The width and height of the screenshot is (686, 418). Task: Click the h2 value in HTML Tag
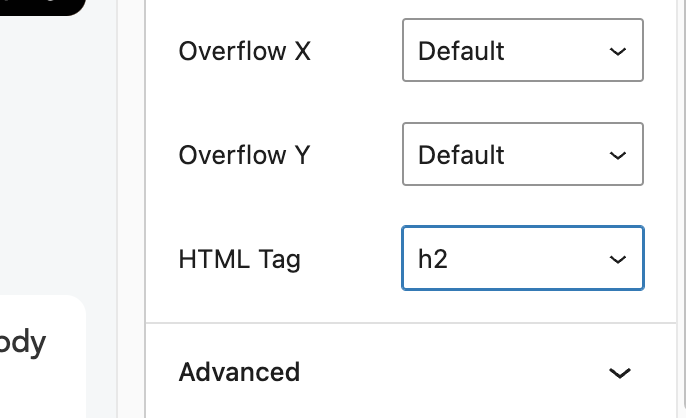(432, 260)
